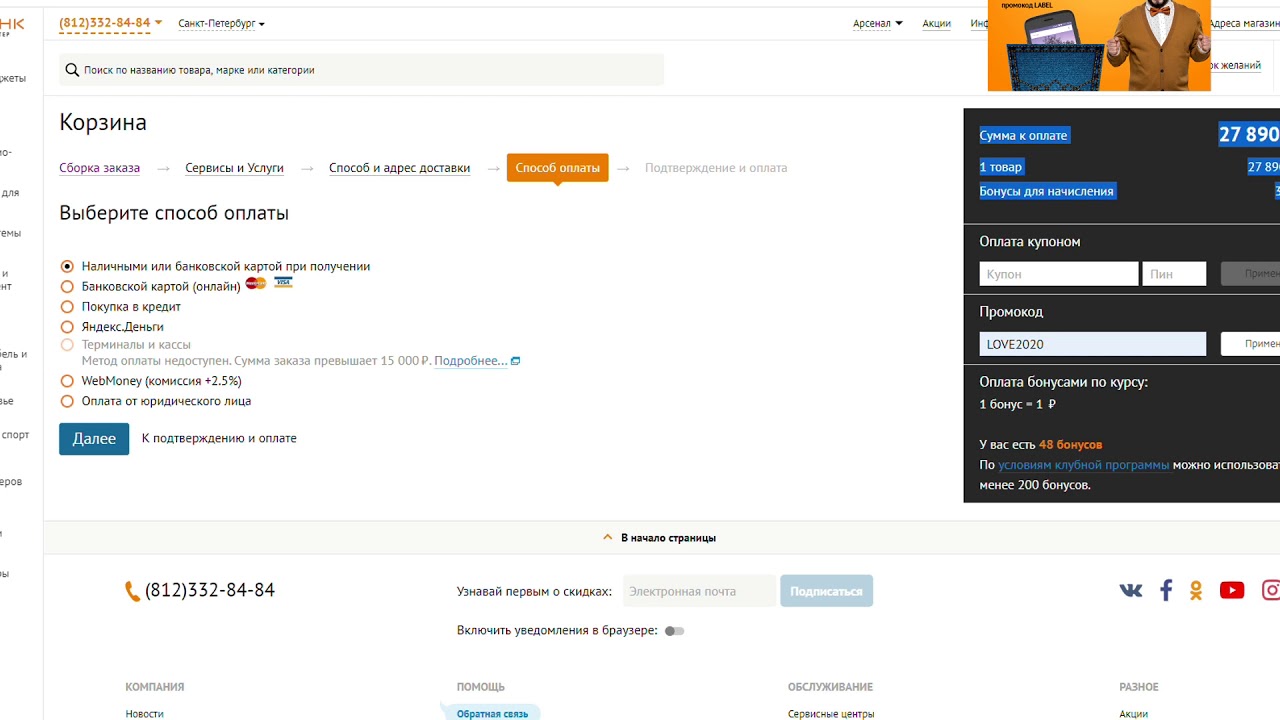The width and height of the screenshot is (1280, 720).
Task: Select Банковской картой (онлайн) payment option
Action: point(67,286)
